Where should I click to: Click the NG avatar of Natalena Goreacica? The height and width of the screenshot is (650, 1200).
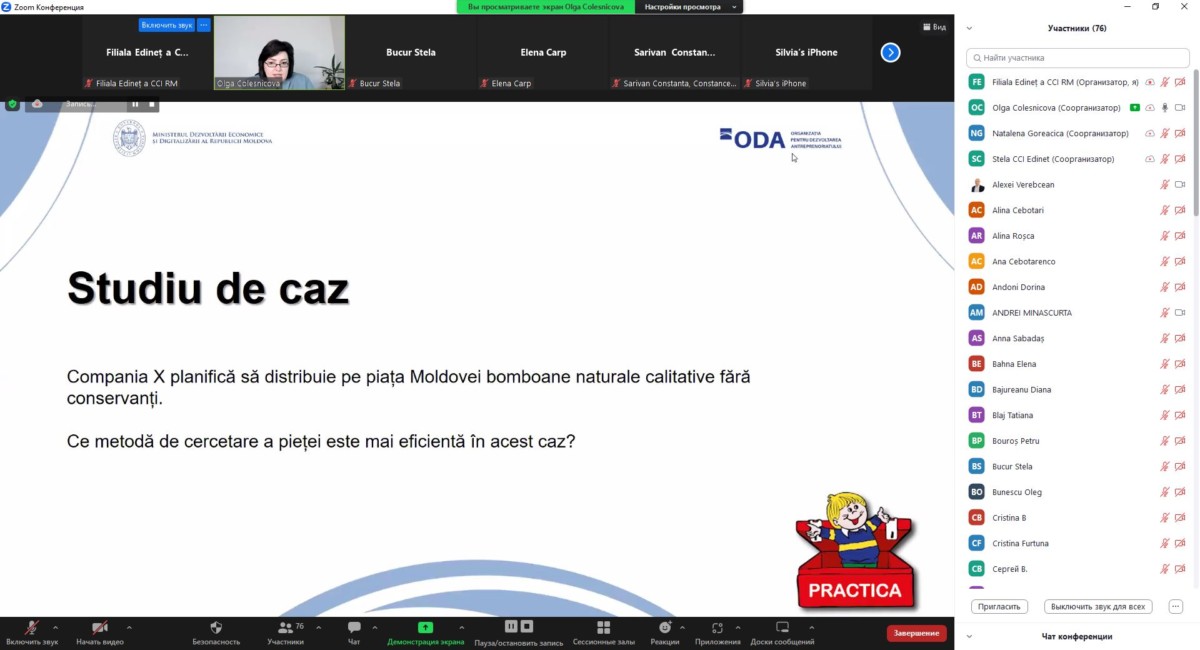[x=976, y=133]
